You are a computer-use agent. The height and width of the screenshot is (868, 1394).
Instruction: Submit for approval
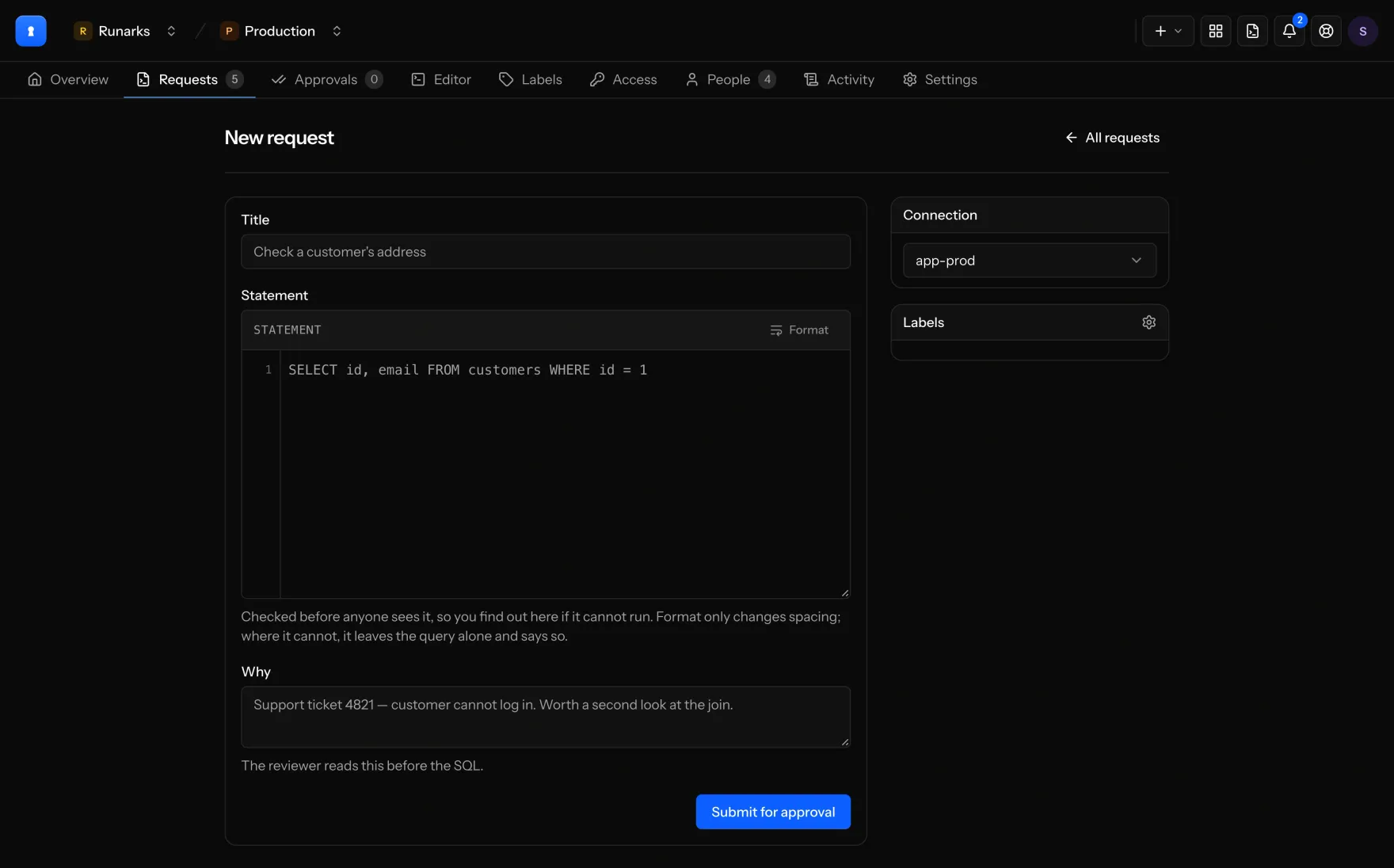(773, 812)
